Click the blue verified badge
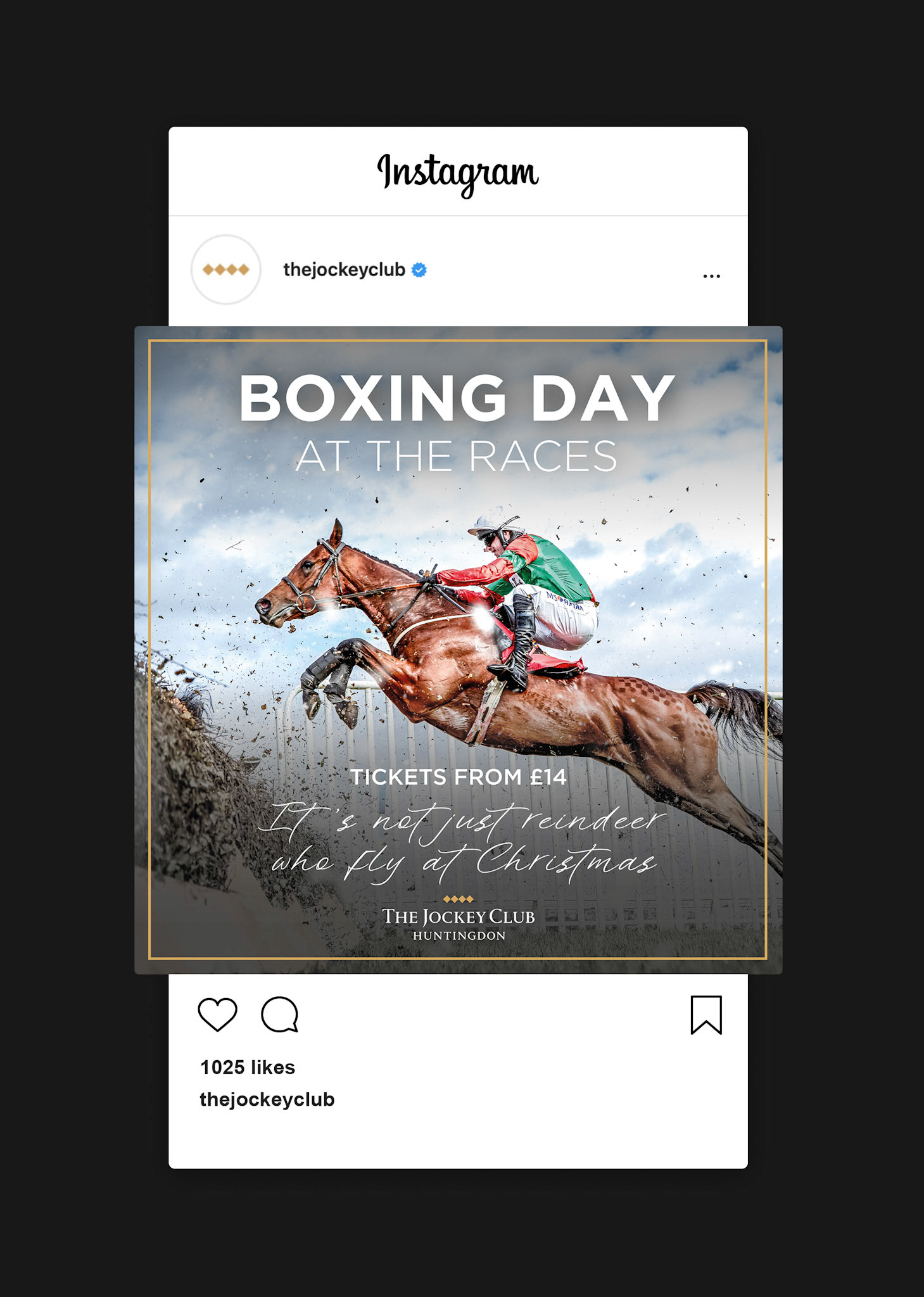The height and width of the screenshot is (1297, 924). coord(419,270)
